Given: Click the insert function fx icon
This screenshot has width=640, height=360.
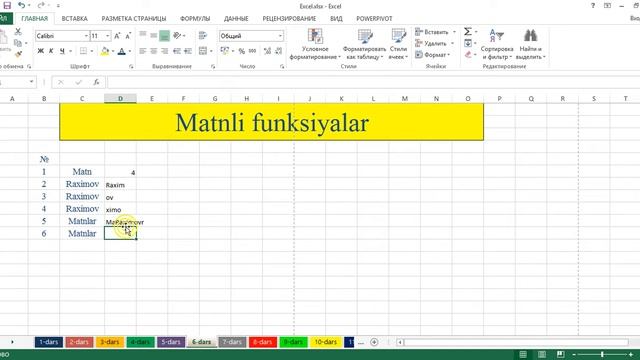Looking at the screenshot, I should [96, 82].
